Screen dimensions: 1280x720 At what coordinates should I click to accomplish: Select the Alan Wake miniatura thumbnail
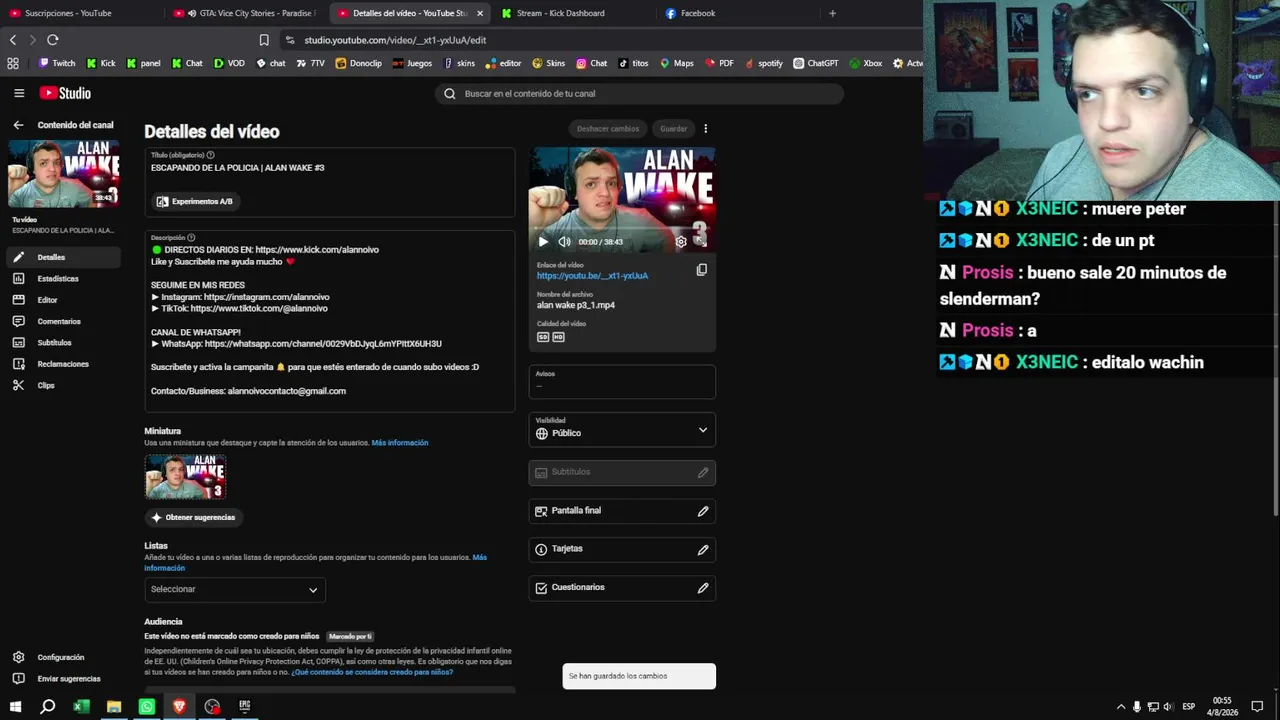click(185, 477)
